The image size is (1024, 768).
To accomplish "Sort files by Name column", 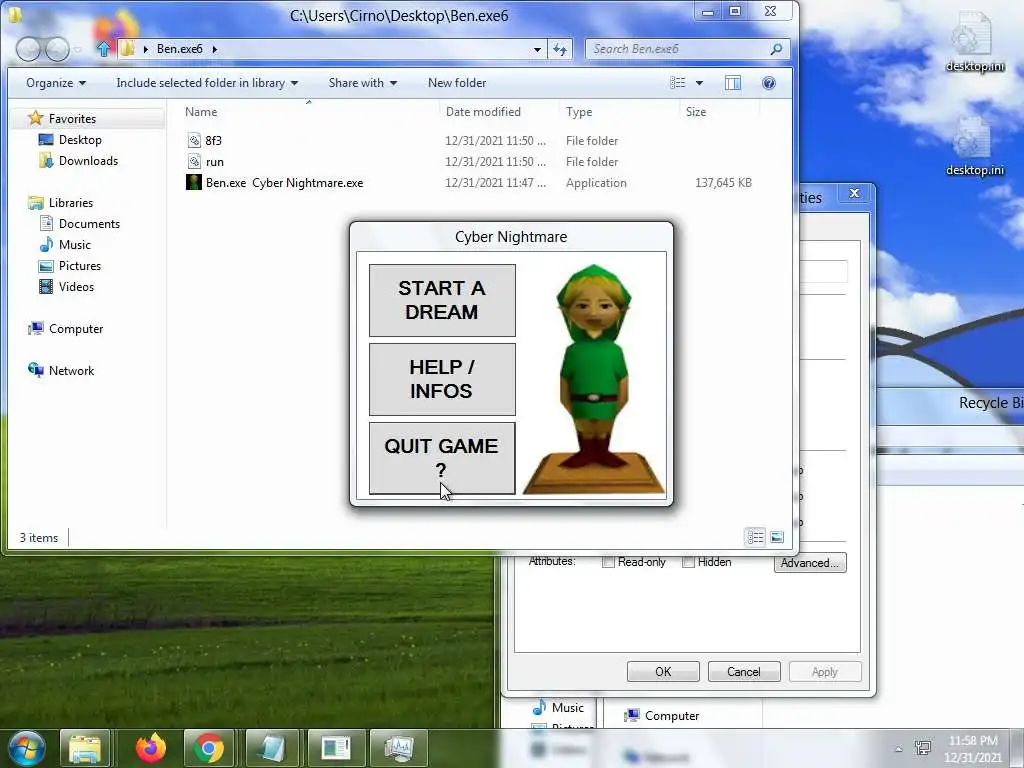I will coord(201,112).
